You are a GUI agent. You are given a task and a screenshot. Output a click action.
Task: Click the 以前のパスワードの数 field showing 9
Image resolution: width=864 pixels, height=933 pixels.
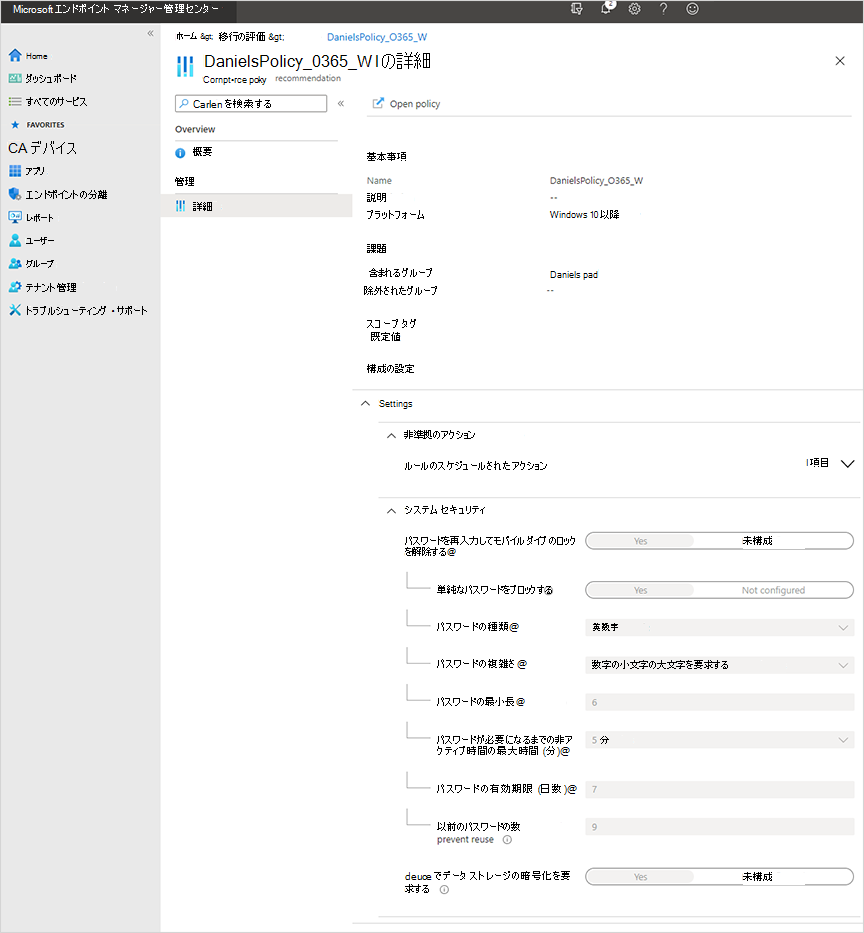tap(719, 826)
